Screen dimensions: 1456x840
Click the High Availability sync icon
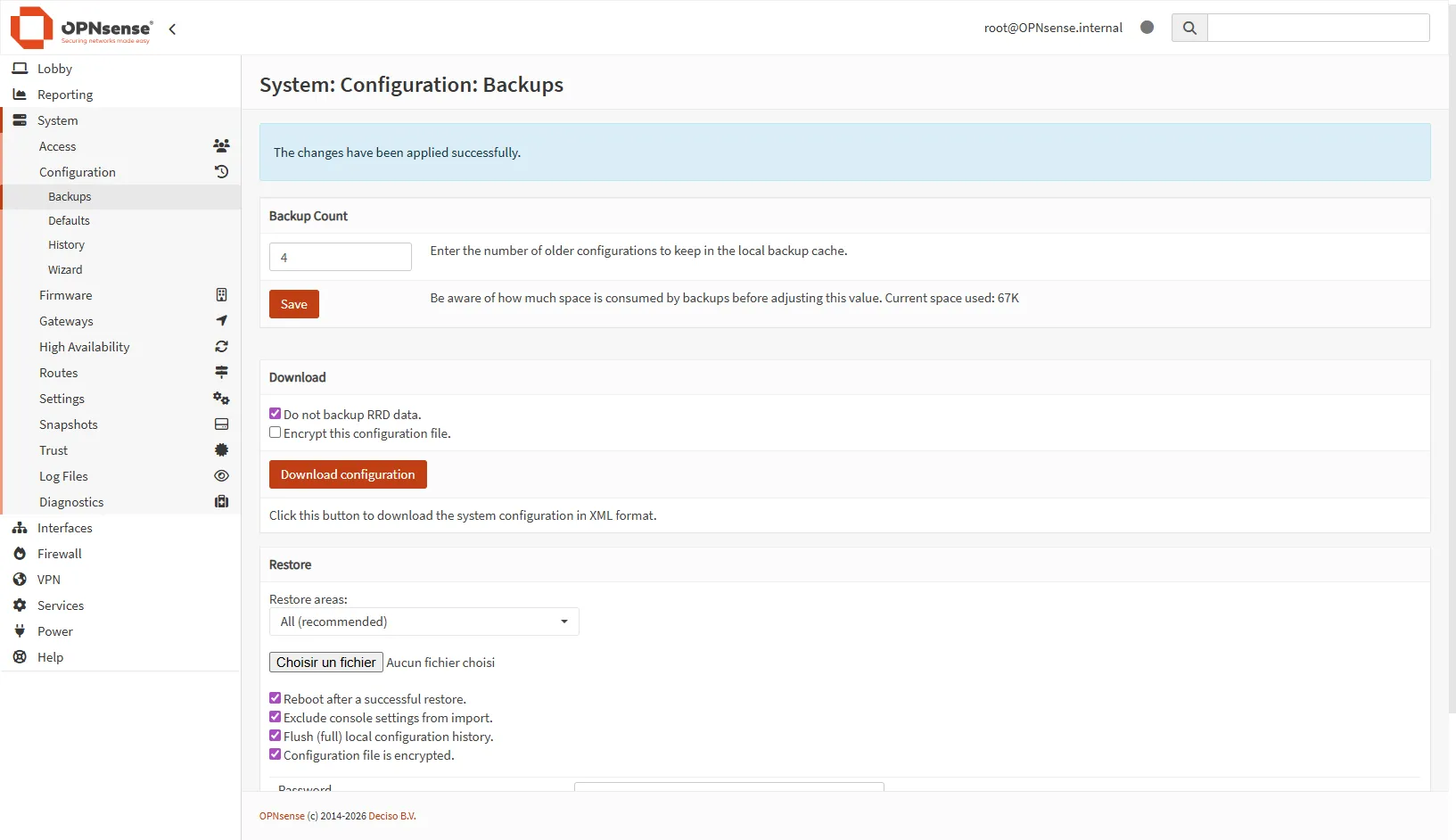pyautogui.click(x=221, y=347)
